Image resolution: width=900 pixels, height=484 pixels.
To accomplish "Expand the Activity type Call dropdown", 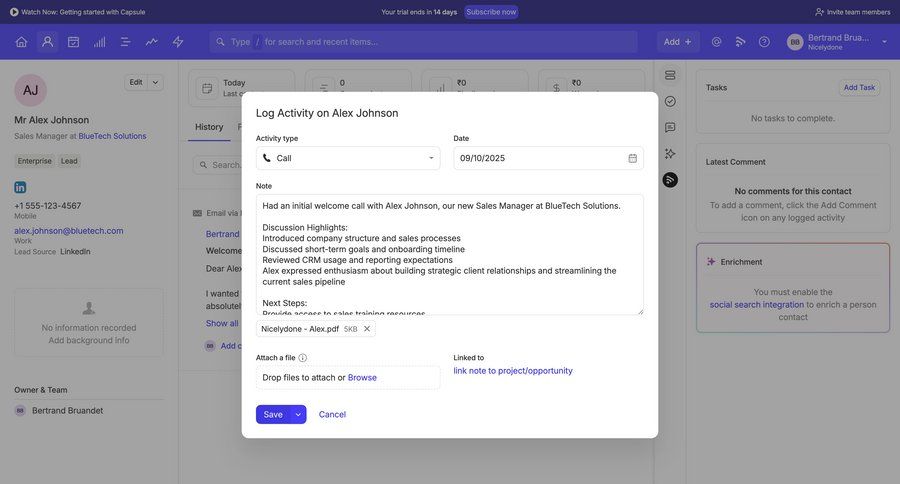I will click(347, 158).
